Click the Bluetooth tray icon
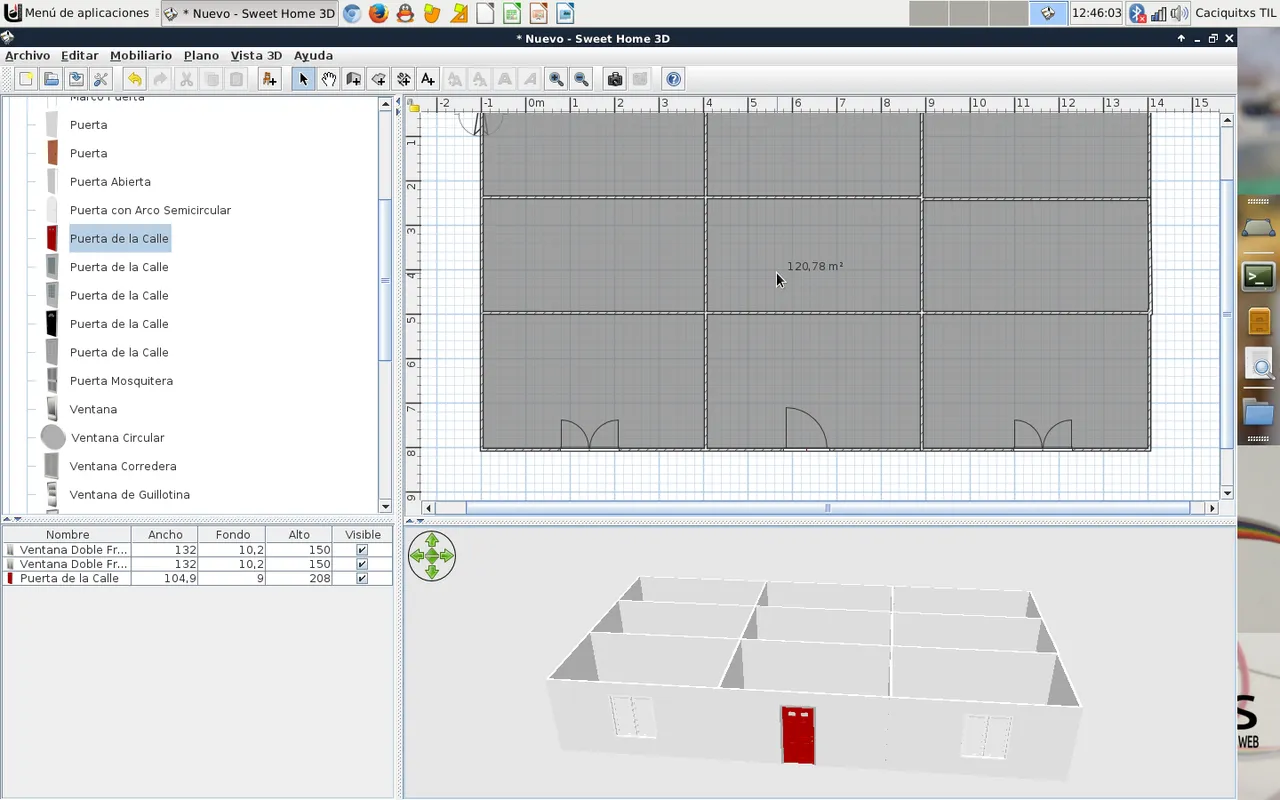The height and width of the screenshot is (800, 1280). click(1138, 13)
